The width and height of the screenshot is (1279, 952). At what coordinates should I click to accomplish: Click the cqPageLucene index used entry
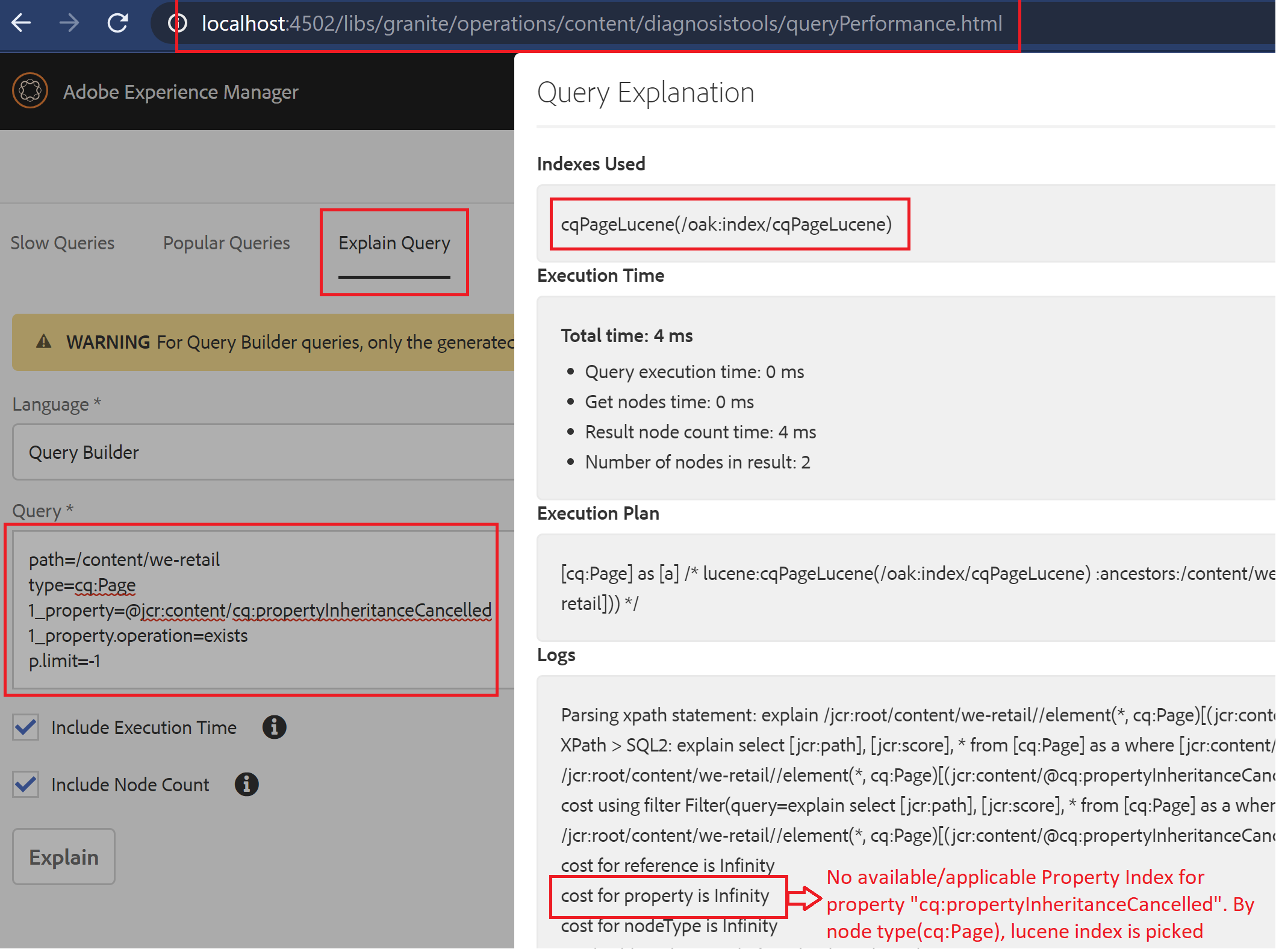726,225
